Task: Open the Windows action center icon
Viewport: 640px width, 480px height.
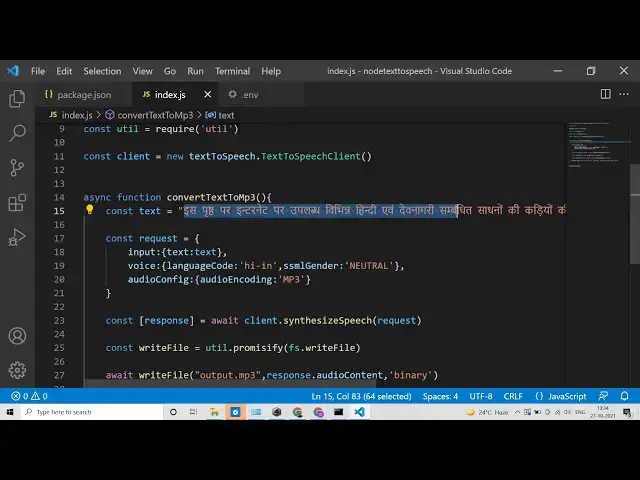Action: (627, 413)
